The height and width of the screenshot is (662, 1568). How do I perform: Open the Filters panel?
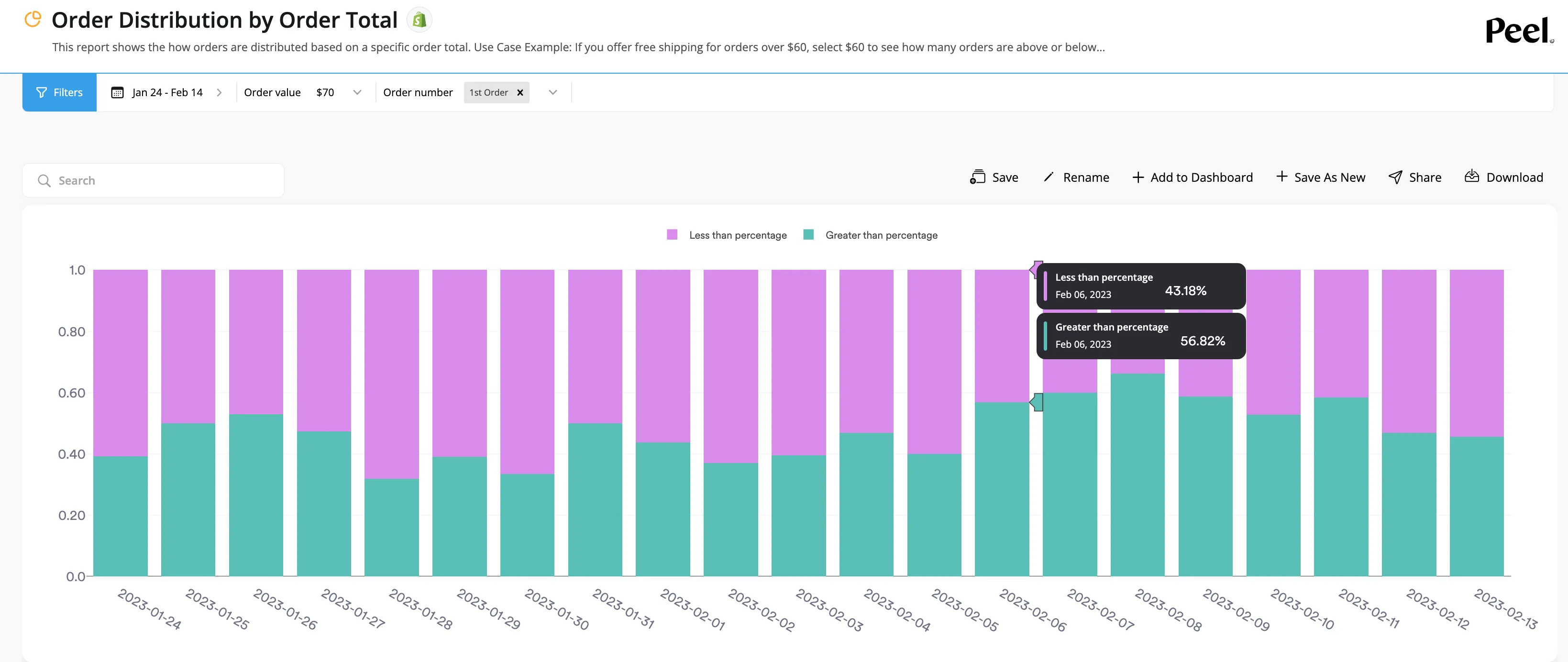click(x=60, y=92)
